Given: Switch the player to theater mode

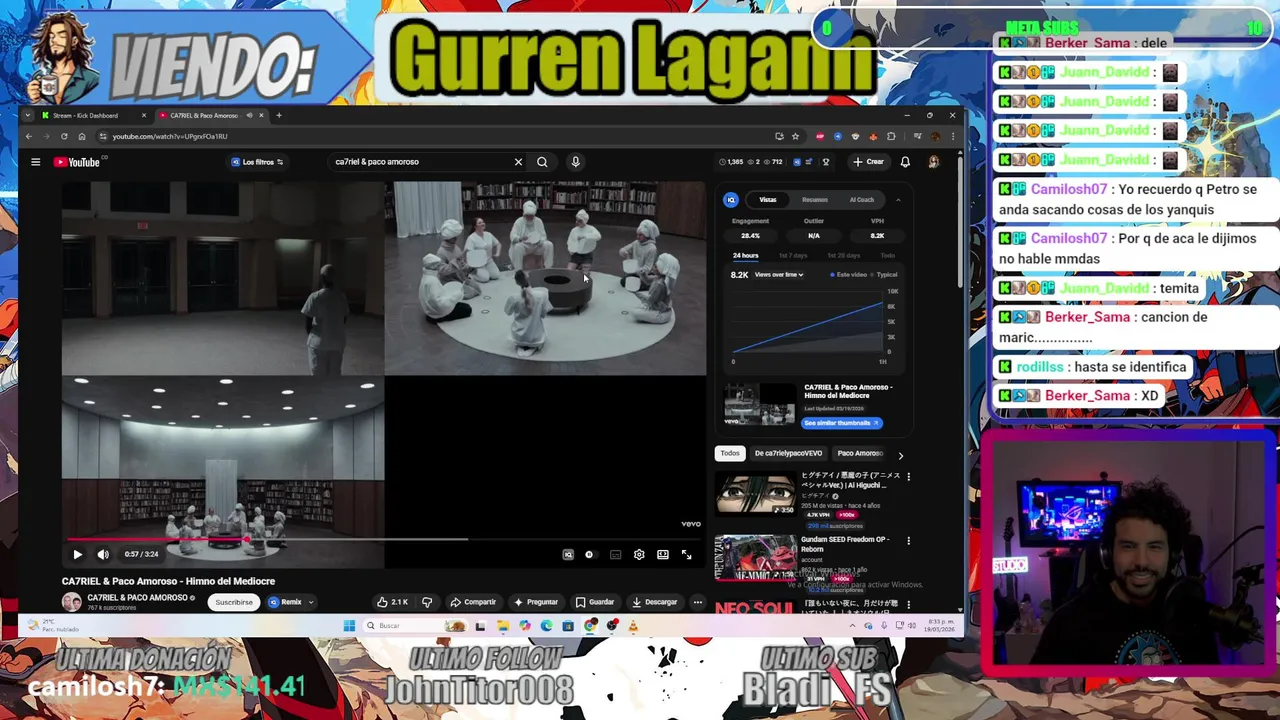Looking at the screenshot, I should point(663,555).
